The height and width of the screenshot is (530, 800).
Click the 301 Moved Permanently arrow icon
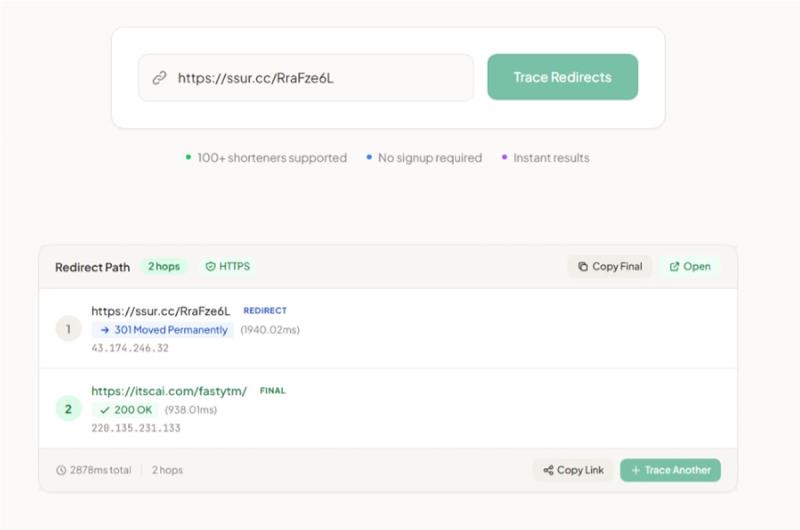[105, 330]
